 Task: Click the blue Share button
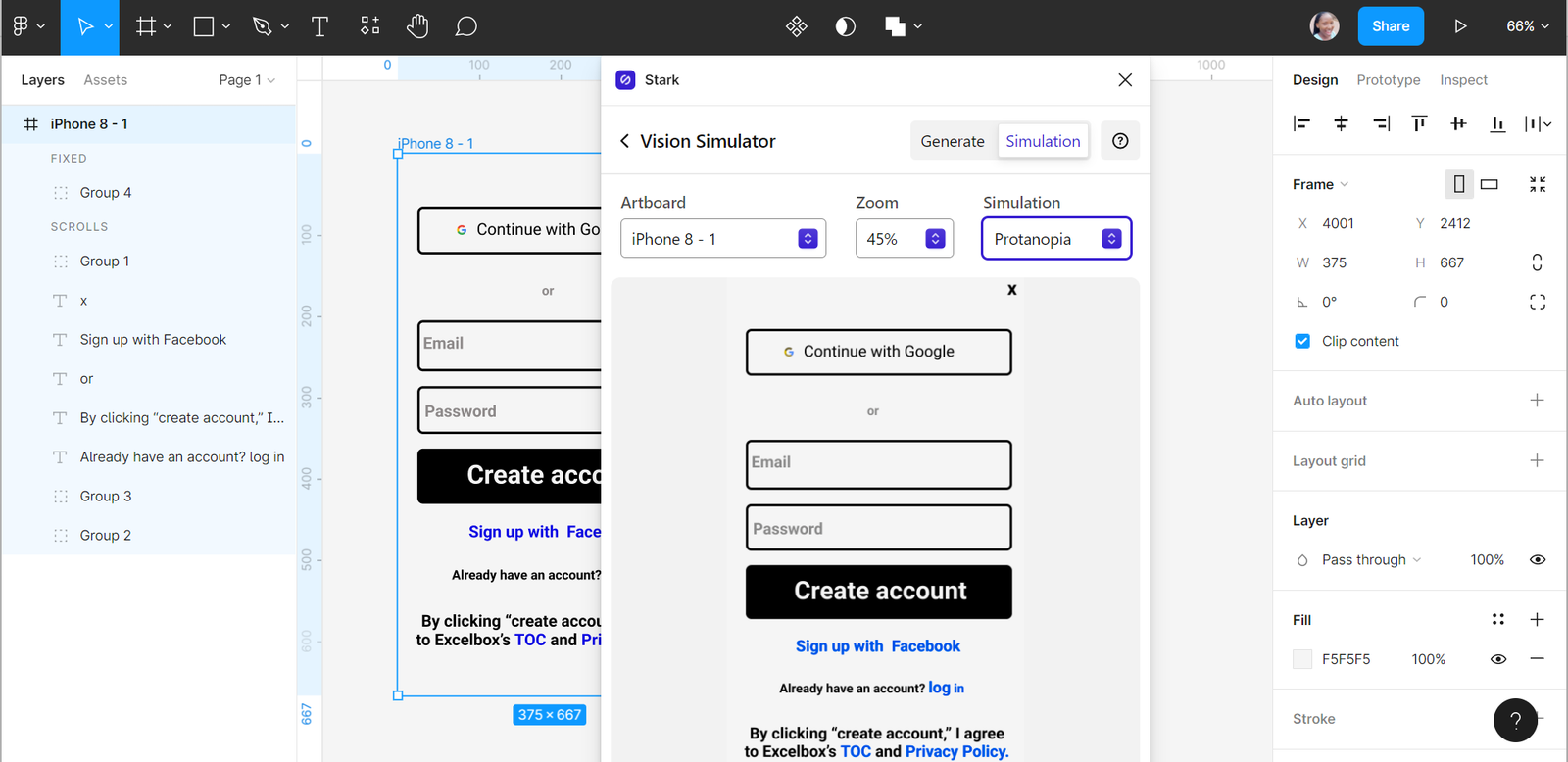click(1390, 26)
